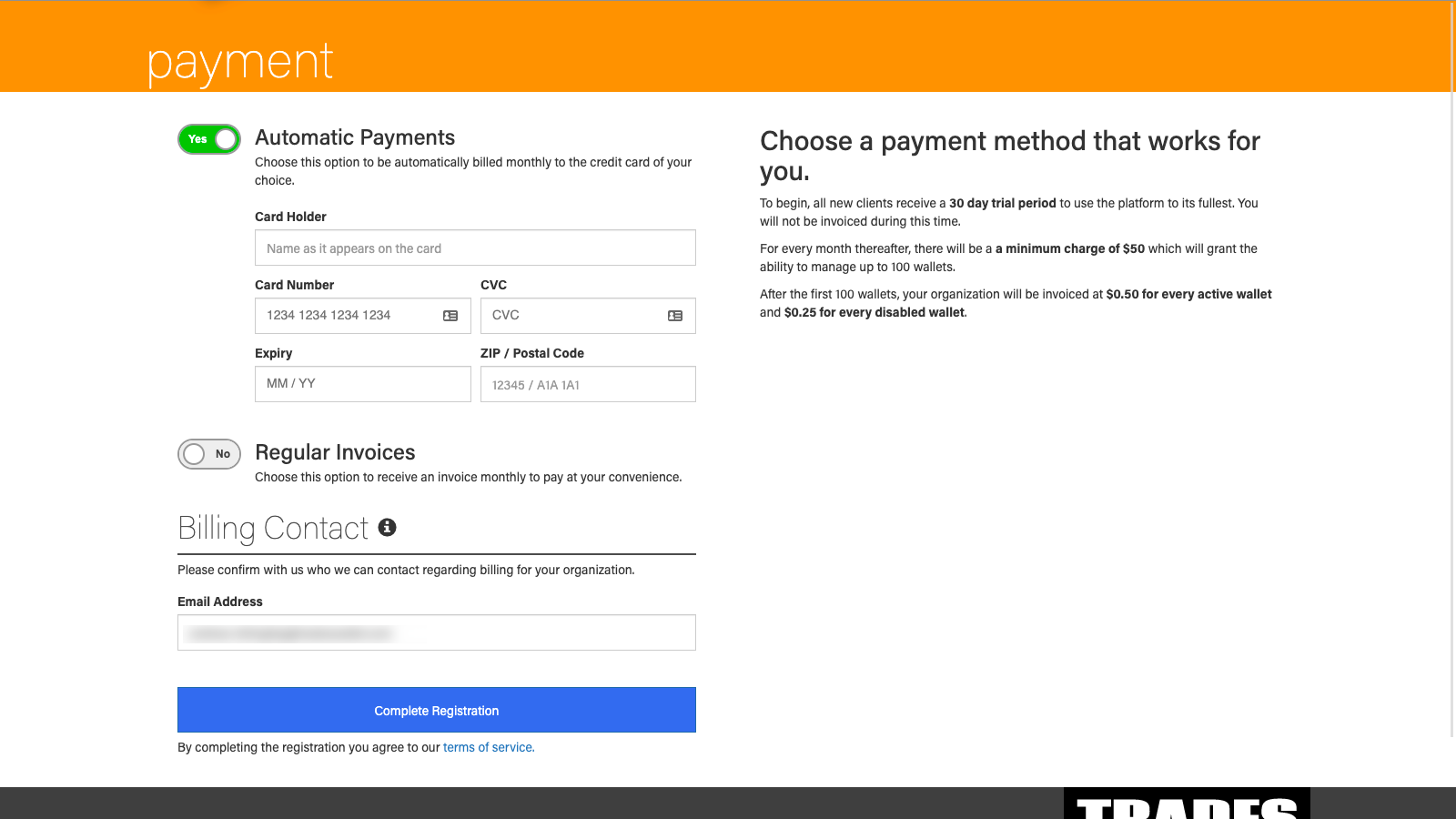Select the CVC input box
Image resolution: width=1456 pixels, height=819 pixels.
[573, 316]
